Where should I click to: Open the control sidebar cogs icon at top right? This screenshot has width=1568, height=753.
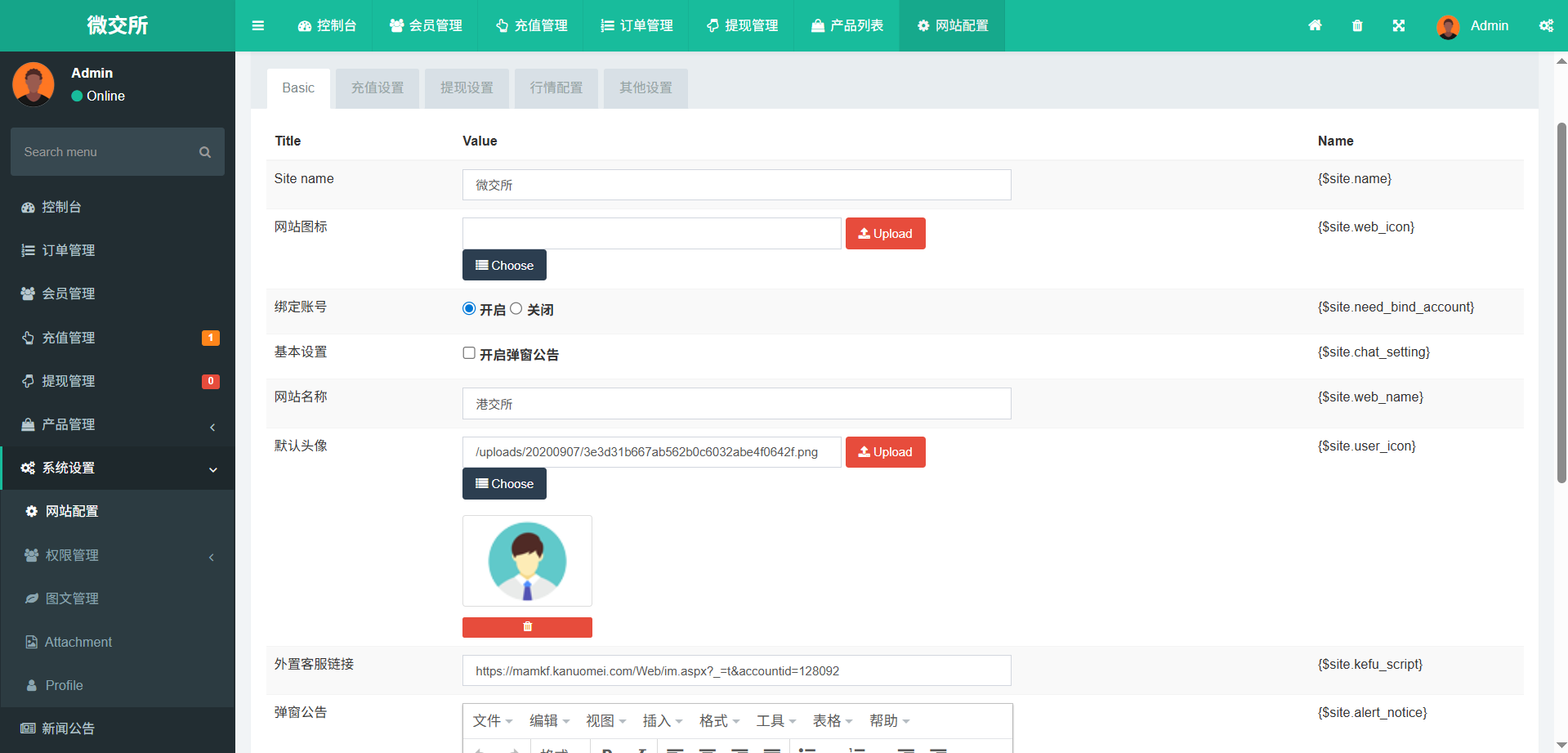pyautogui.click(x=1546, y=25)
